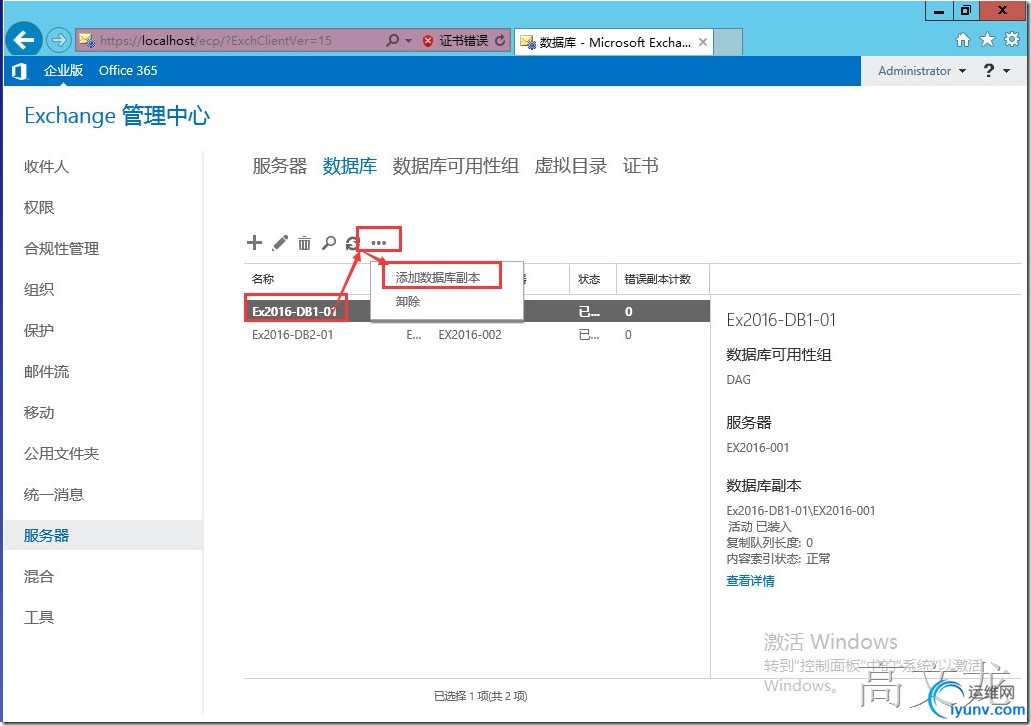Open the address bar dropdown arrow

(408, 40)
